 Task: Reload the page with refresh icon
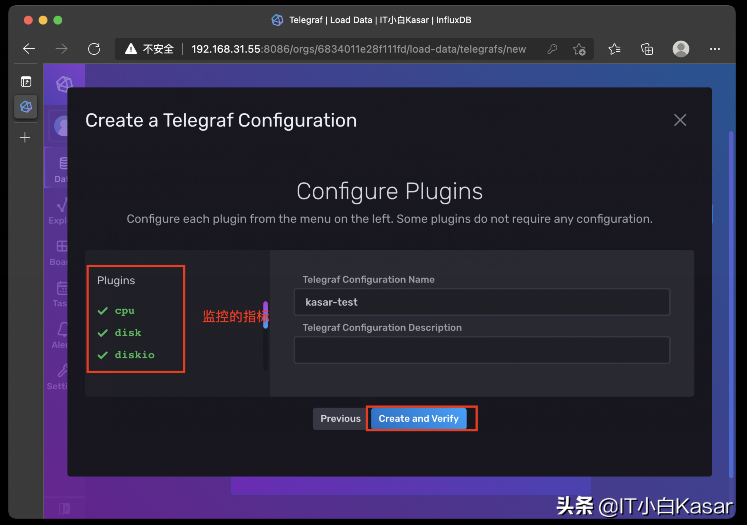pos(94,49)
